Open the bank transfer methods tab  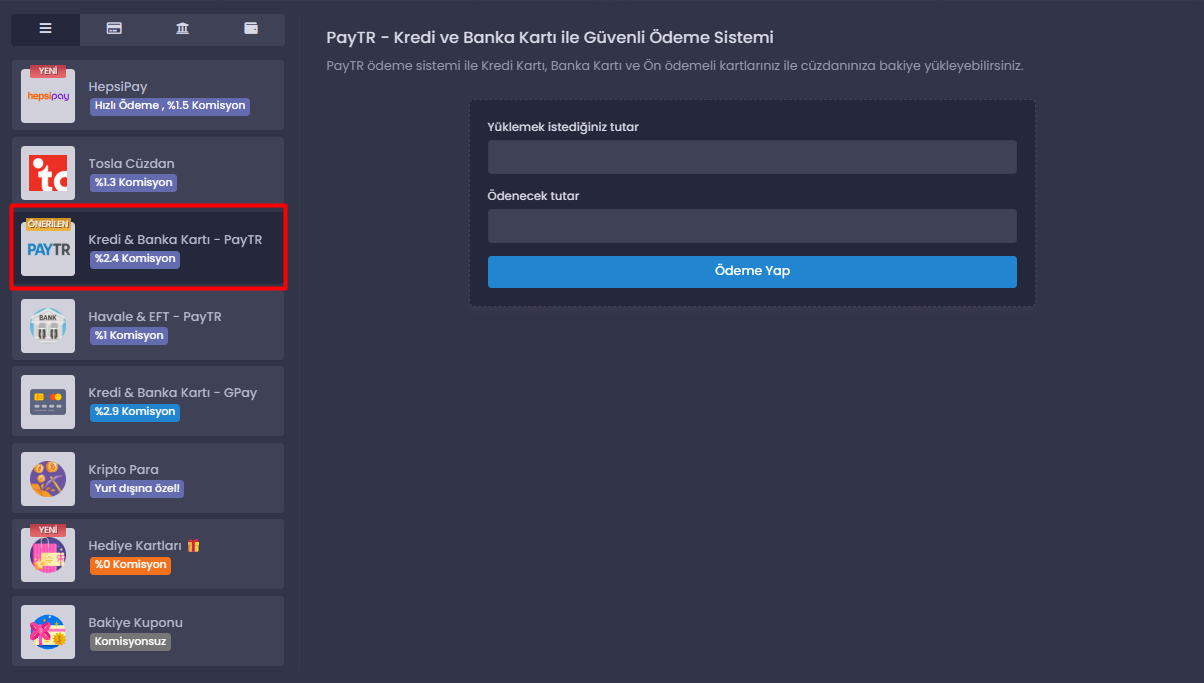(x=182, y=29)
